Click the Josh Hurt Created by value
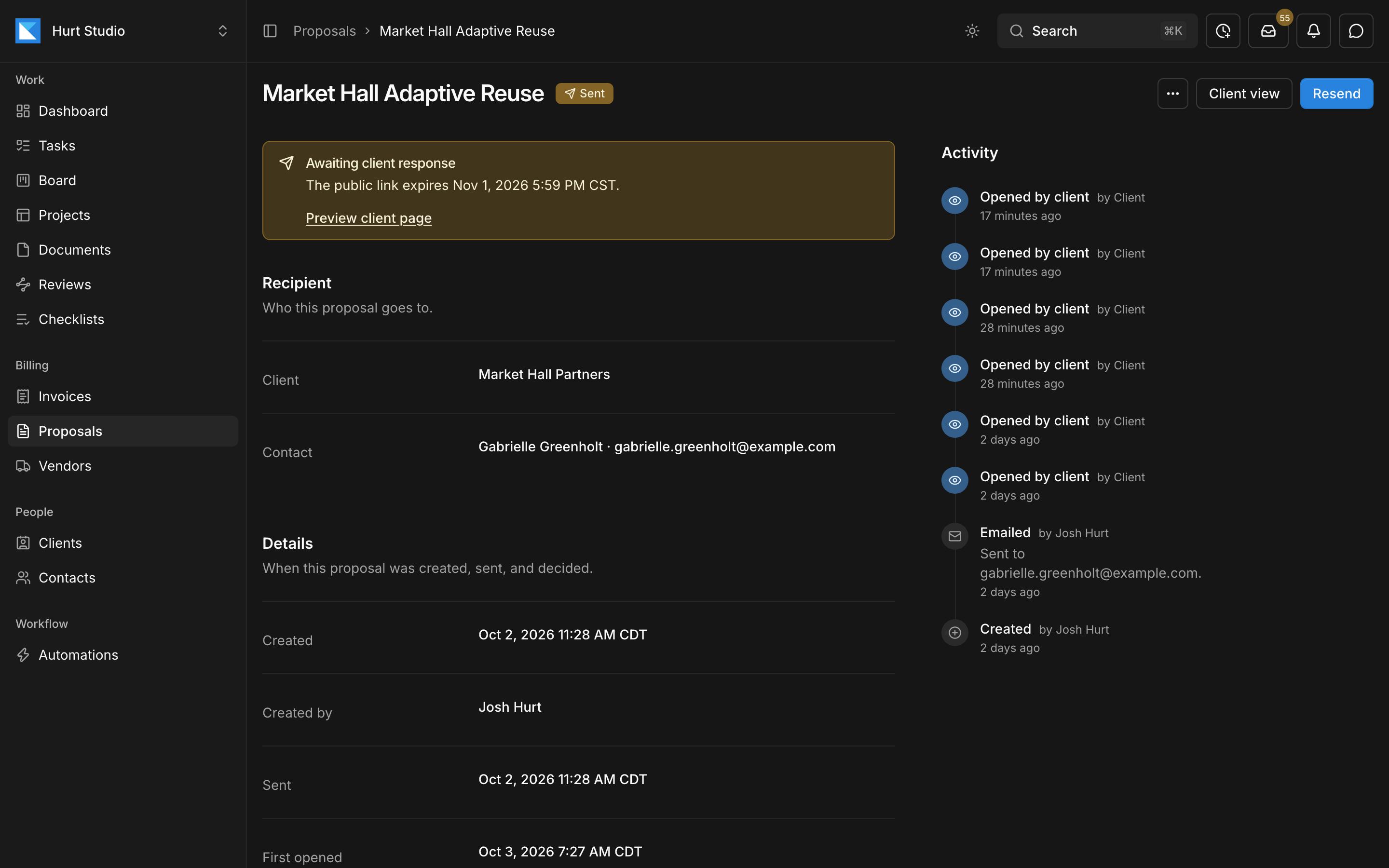The image size is (1389, 868). coord(510,707)
